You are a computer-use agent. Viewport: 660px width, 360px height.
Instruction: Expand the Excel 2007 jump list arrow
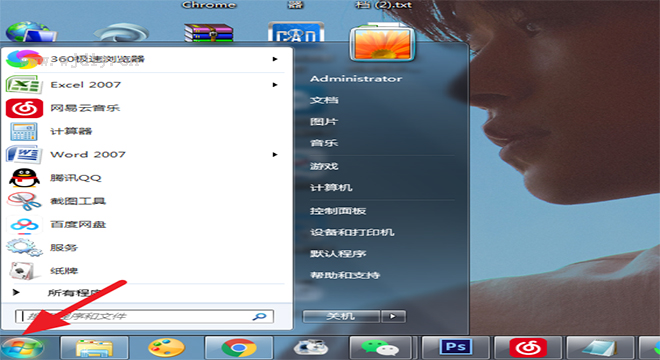[x=275, y=85]
